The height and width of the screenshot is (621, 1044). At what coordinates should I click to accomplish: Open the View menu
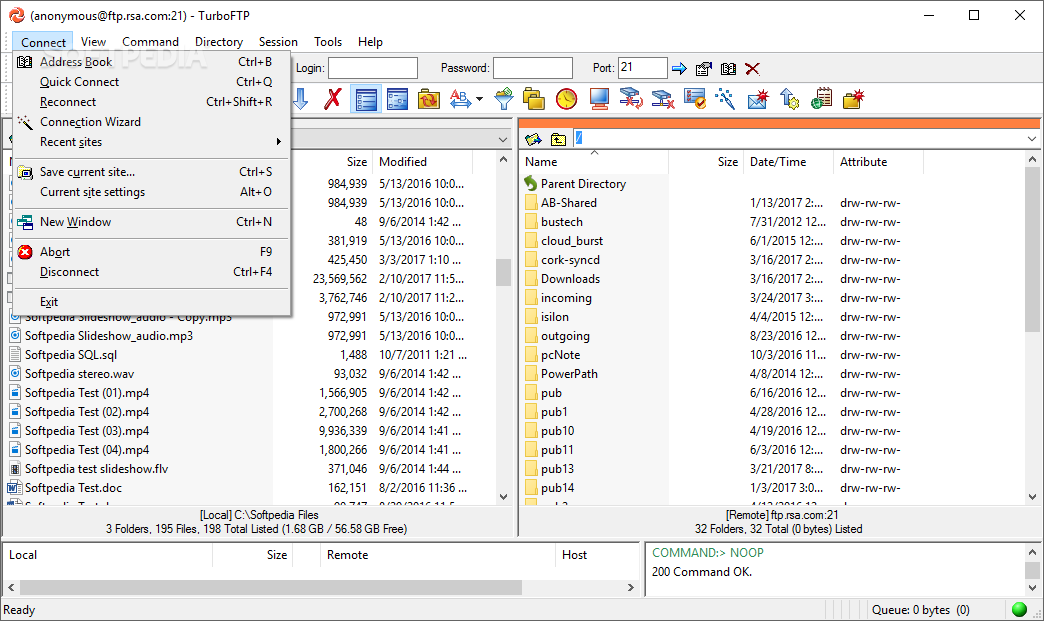(x=93, y=42)
